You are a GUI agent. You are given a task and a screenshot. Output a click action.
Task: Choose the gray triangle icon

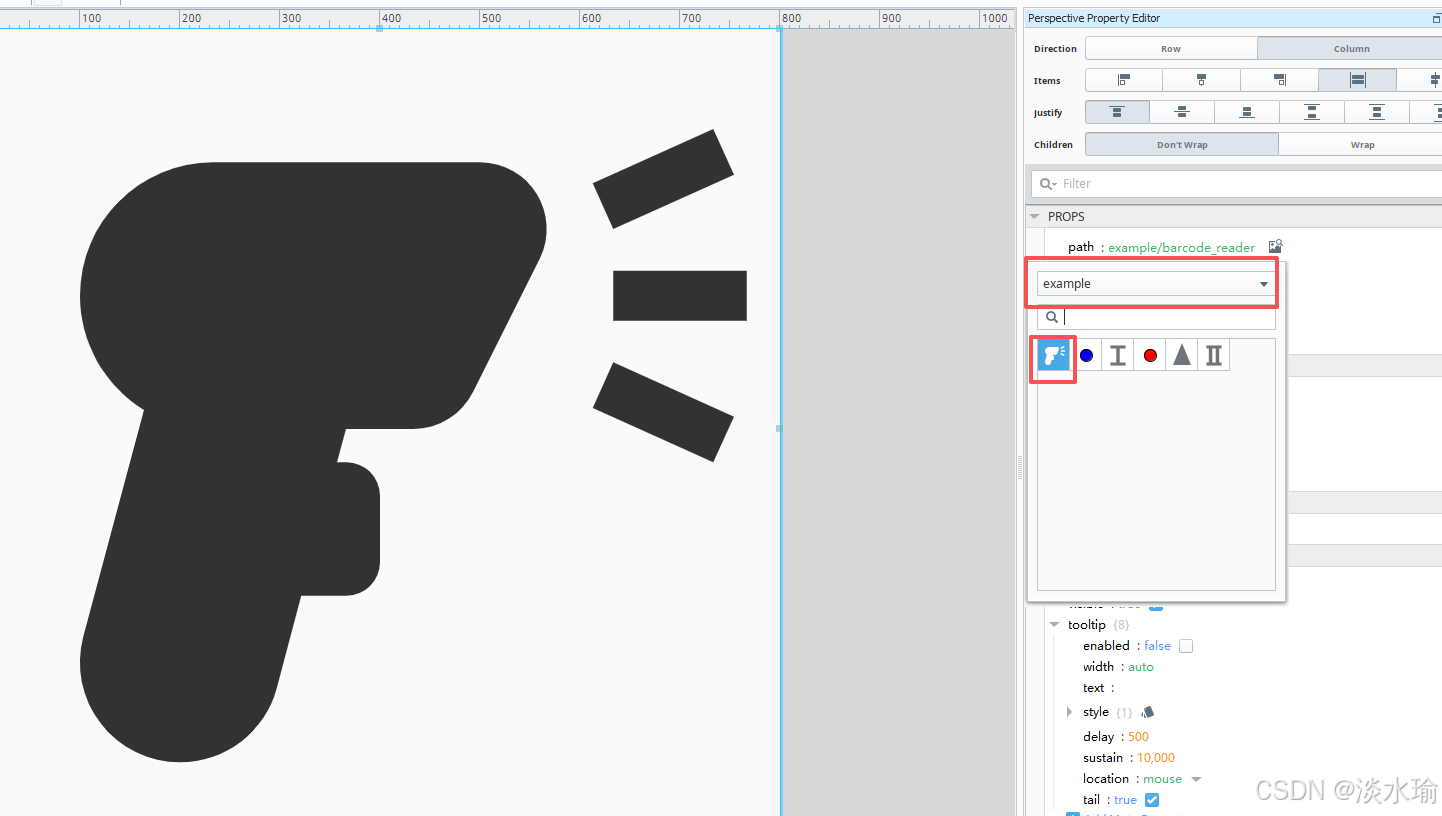[1182, 355]
